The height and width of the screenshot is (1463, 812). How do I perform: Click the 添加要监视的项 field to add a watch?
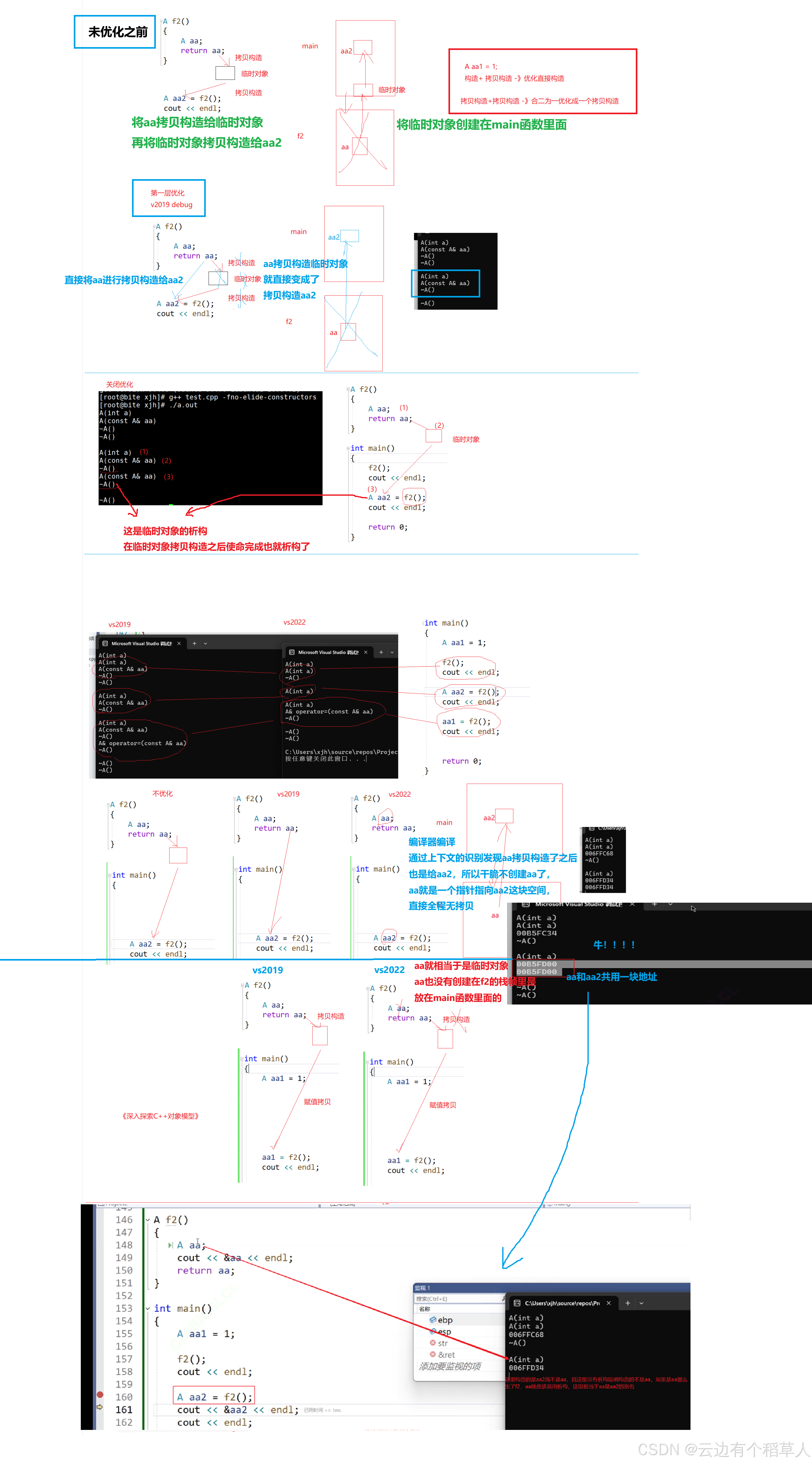pyautogui.click(x=450, y=1366)
